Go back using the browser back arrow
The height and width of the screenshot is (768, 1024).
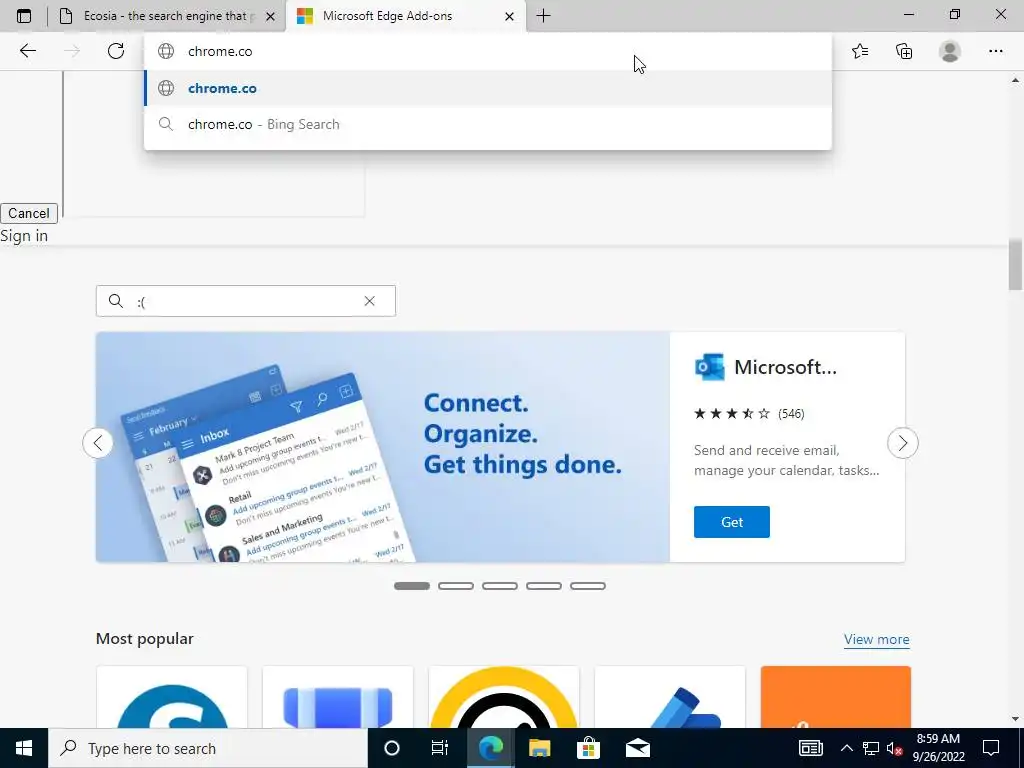point(27,51)
